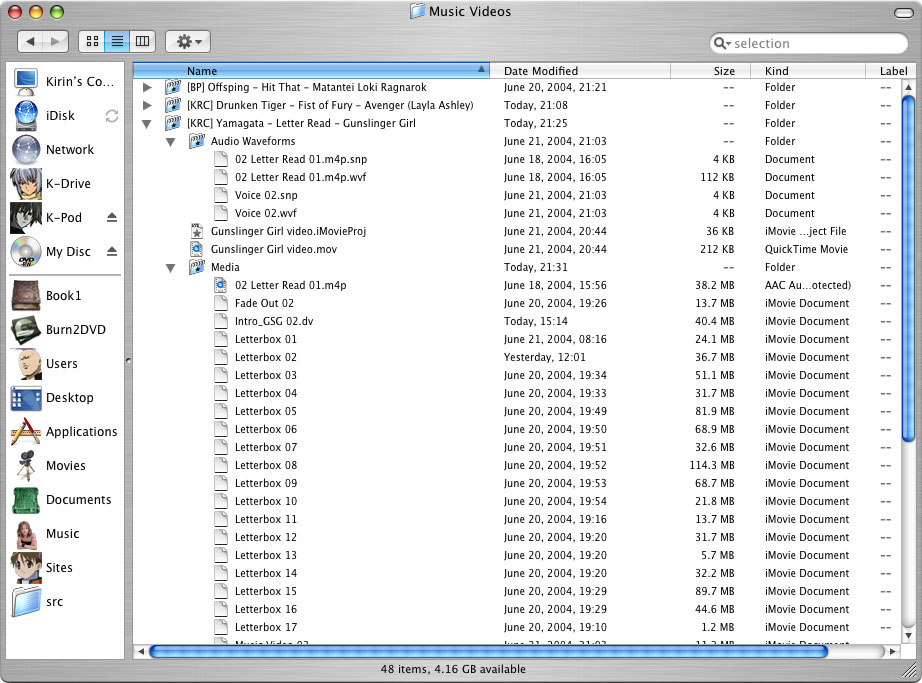This screenshot has height=683, width=922.
Task: Switch to column view mode
Action: coord(142,41)
